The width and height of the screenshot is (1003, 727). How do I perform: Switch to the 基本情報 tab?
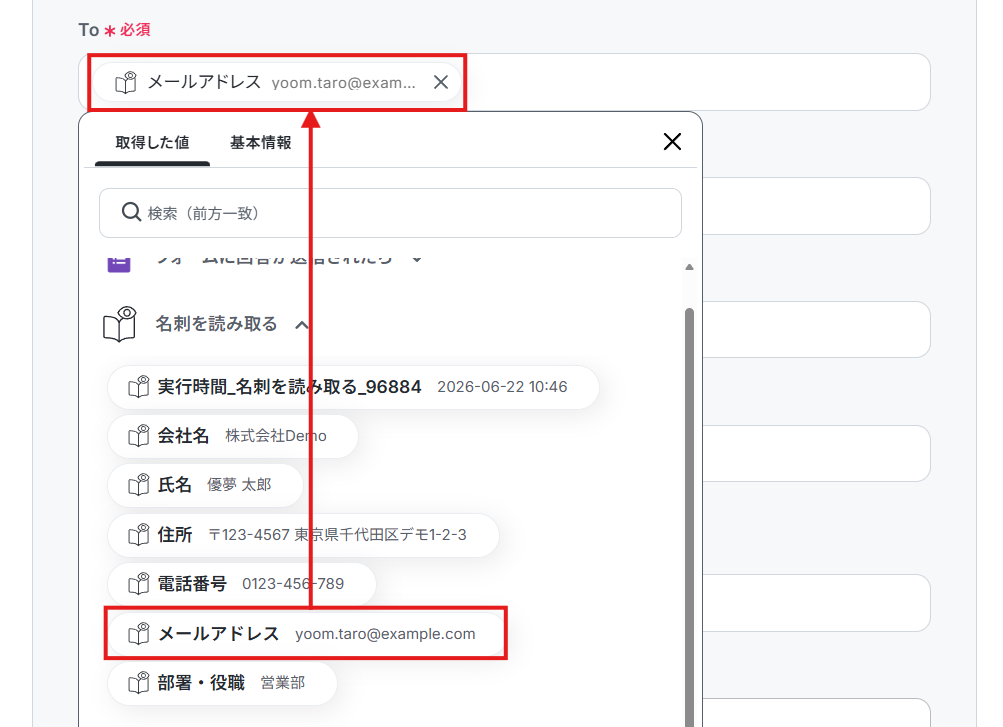[260, 143]
